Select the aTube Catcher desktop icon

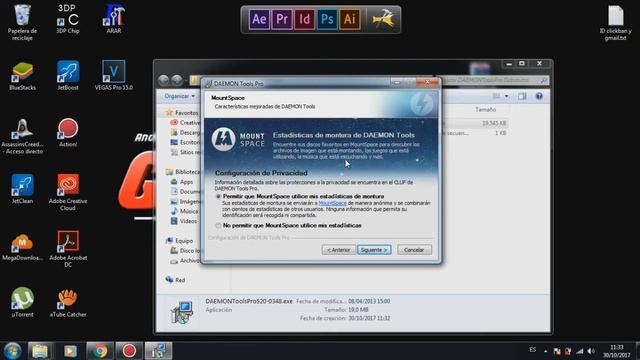(x=68, y=303)
